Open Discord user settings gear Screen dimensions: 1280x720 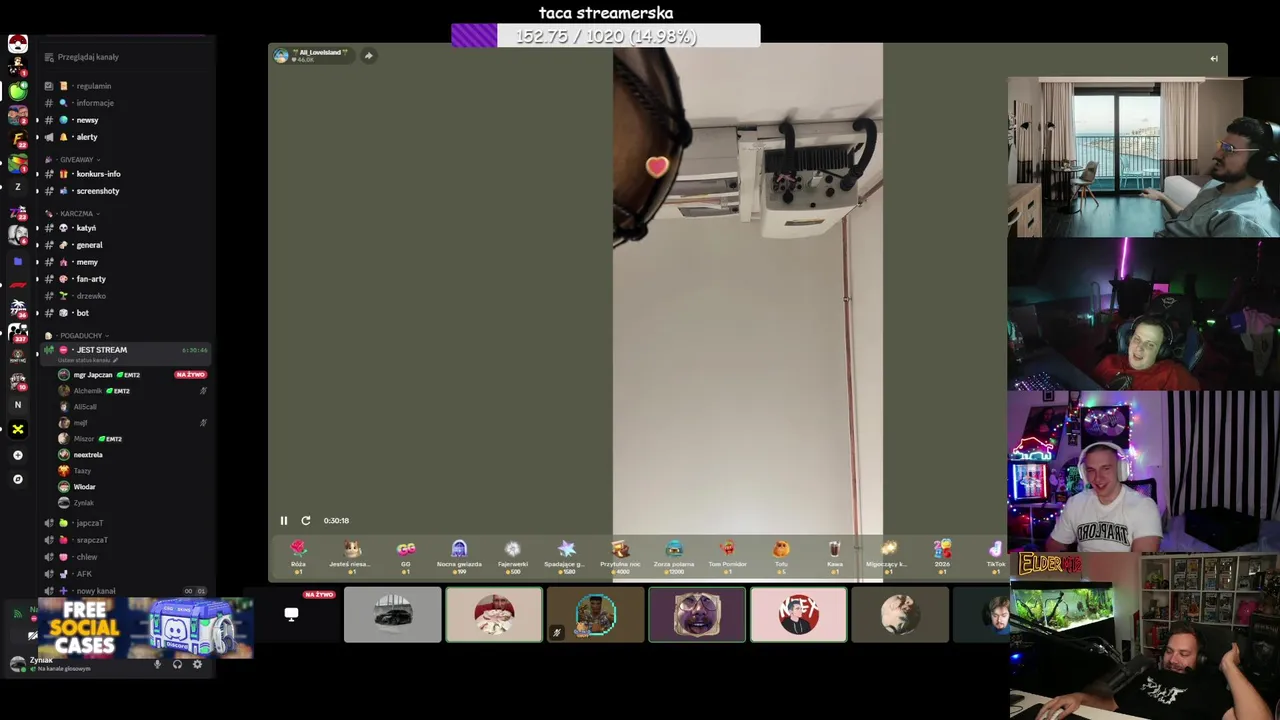[197, 664]
